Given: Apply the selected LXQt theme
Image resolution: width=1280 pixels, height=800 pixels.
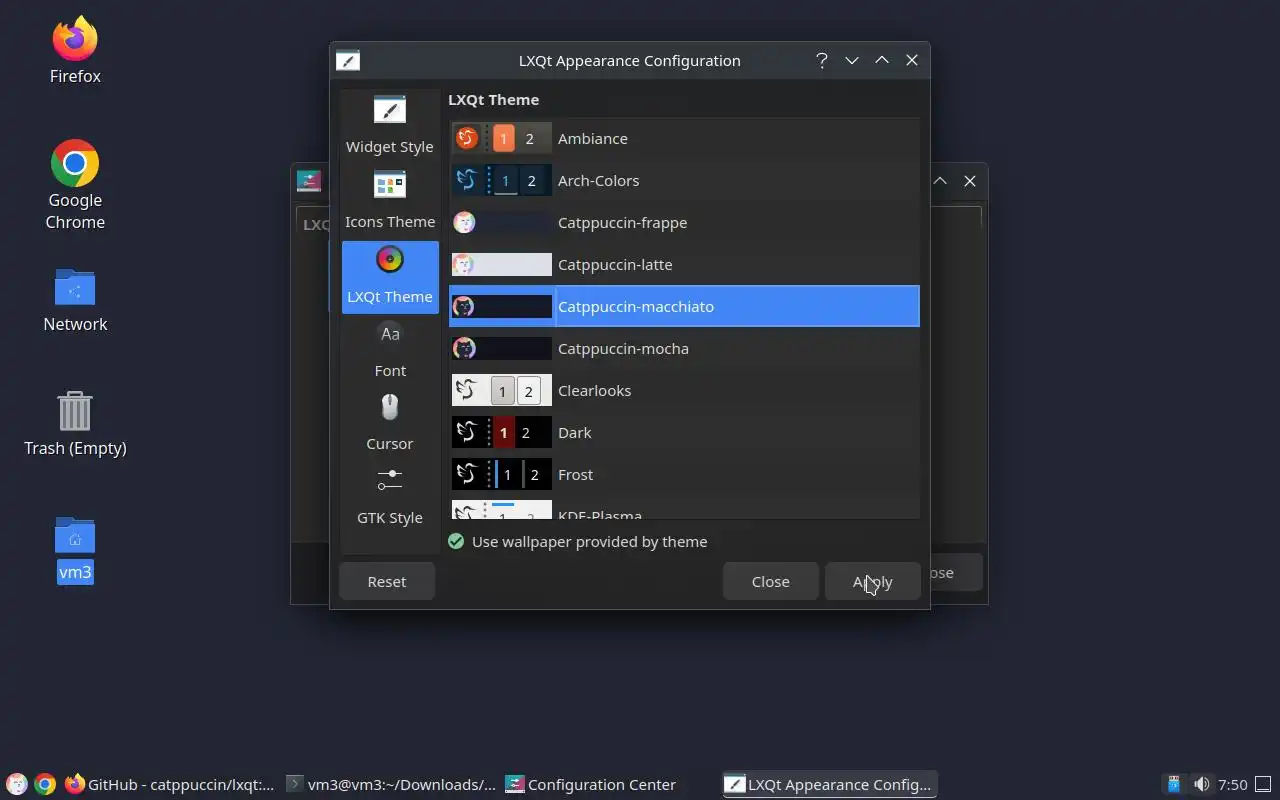Looking at the screenshot, I should [x=873, y=582].
